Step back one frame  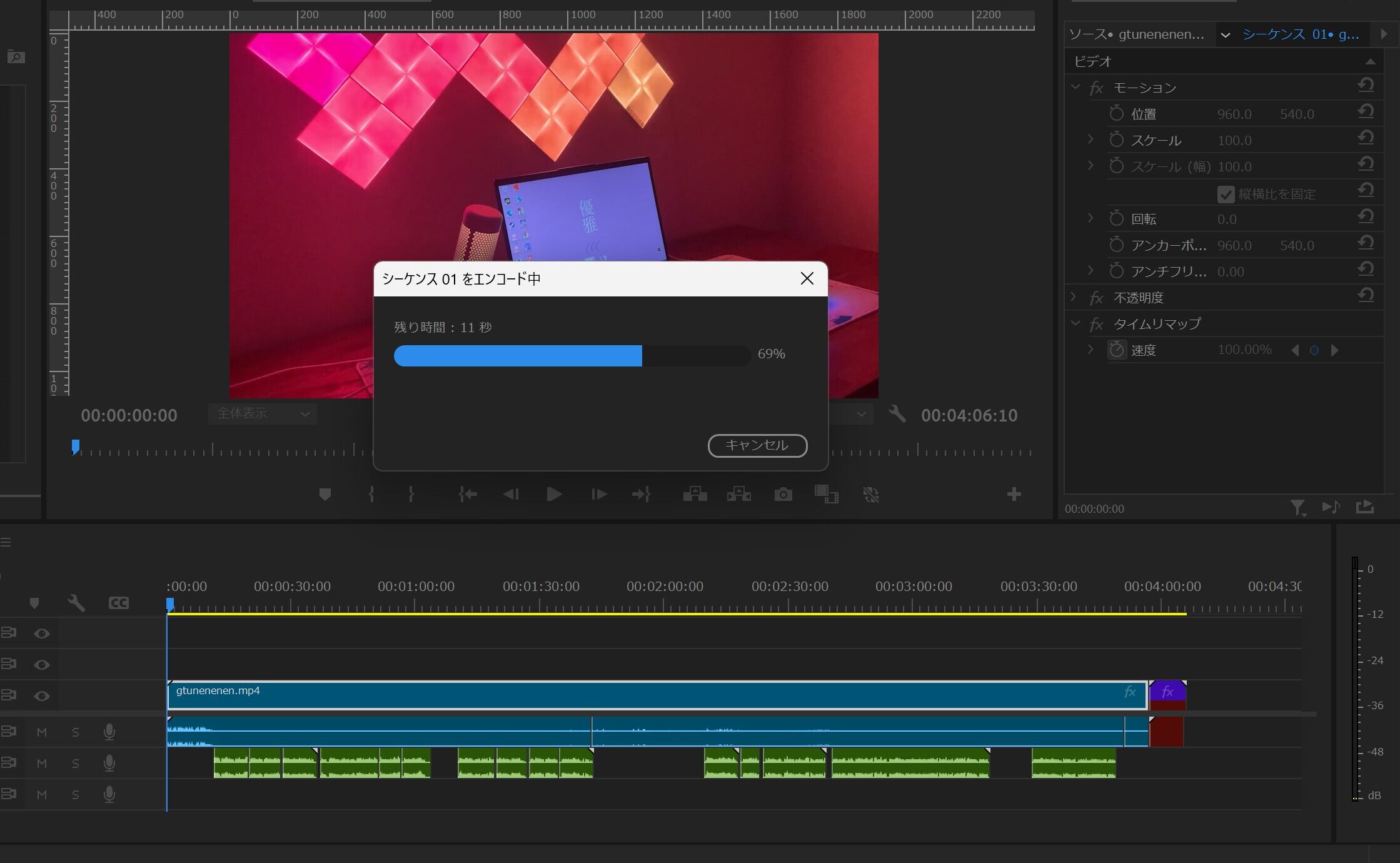coord(511,495)
